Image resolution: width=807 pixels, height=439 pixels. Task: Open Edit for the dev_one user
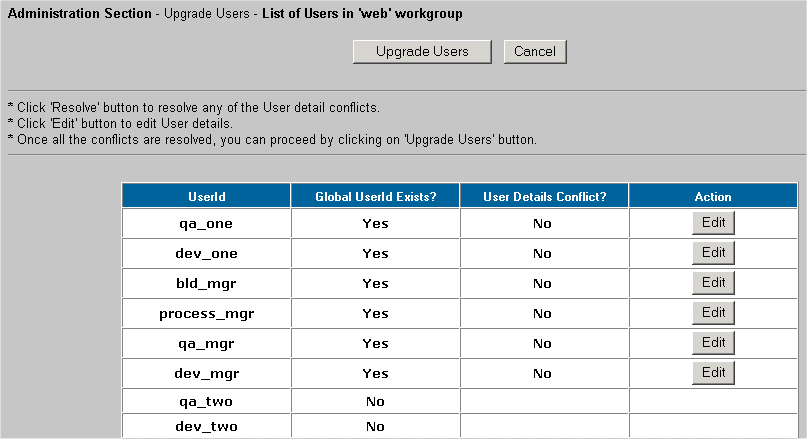point(713,253)
